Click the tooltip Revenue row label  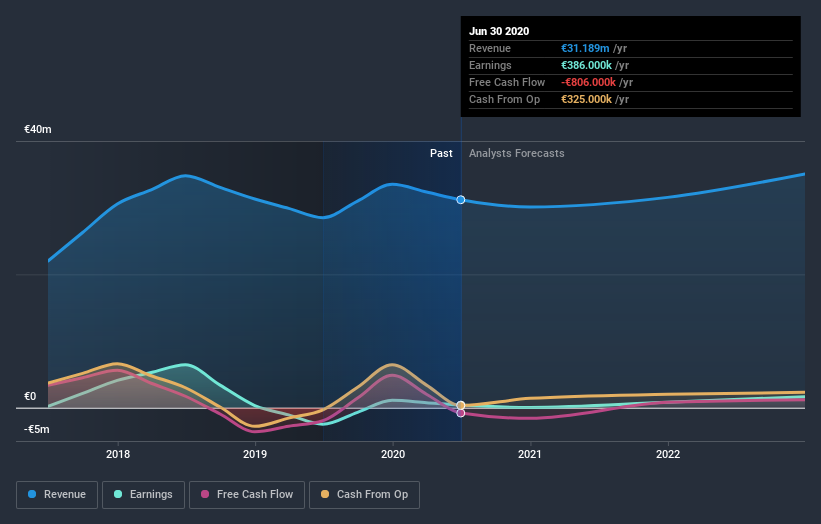tap(490, 48)
